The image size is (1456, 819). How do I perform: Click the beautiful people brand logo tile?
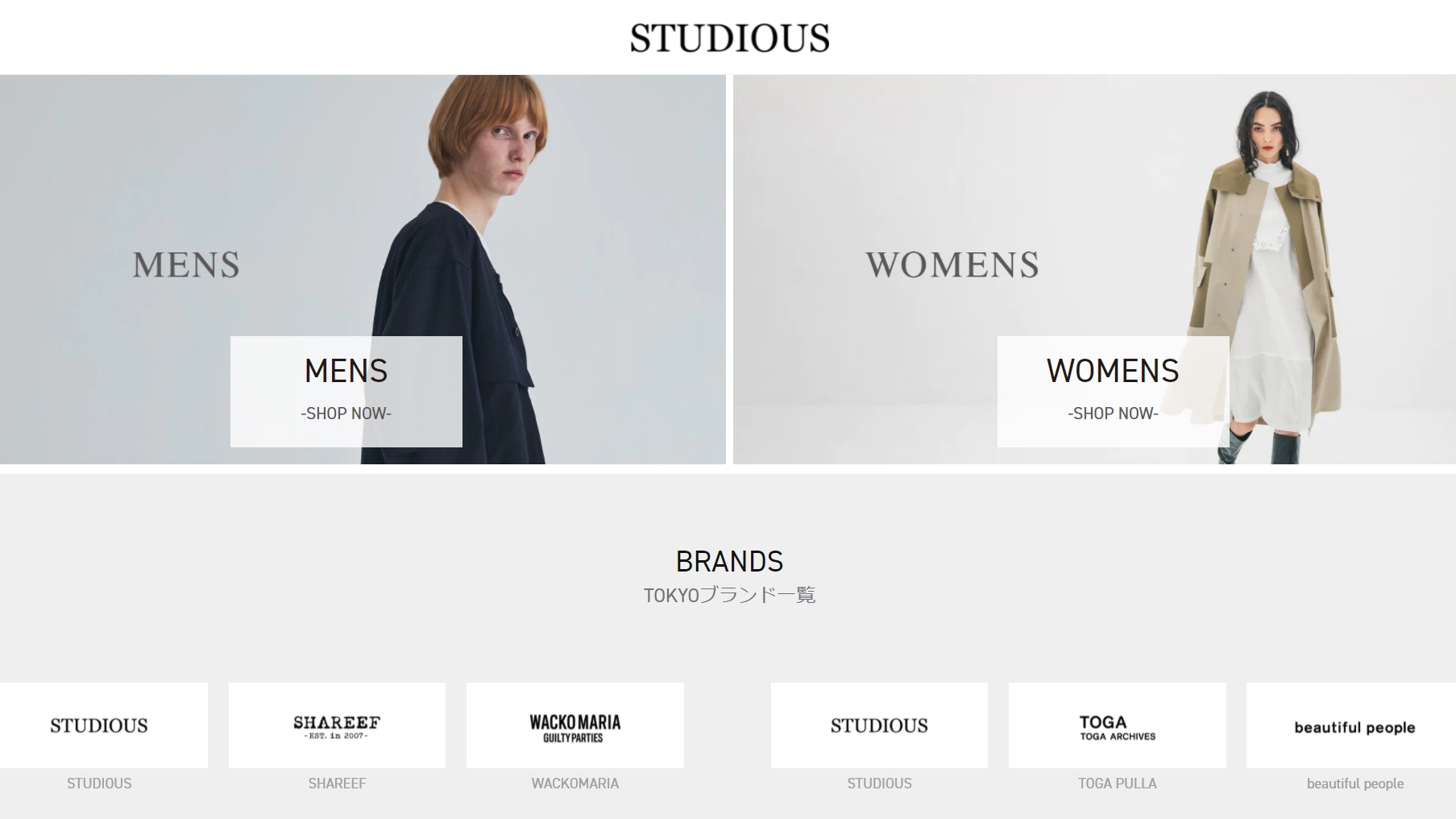click(x=1351, y=725)
